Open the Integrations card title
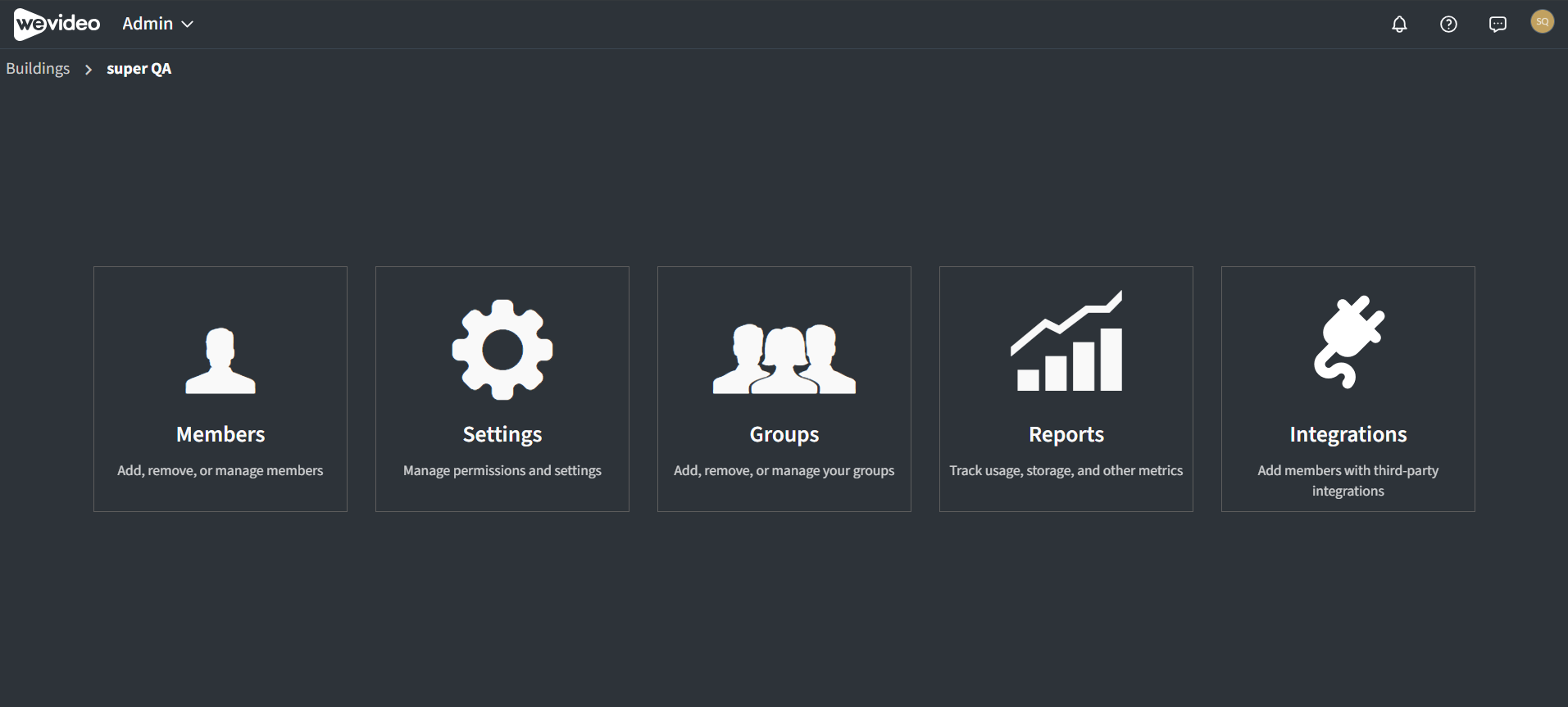 pos(1348,434)
